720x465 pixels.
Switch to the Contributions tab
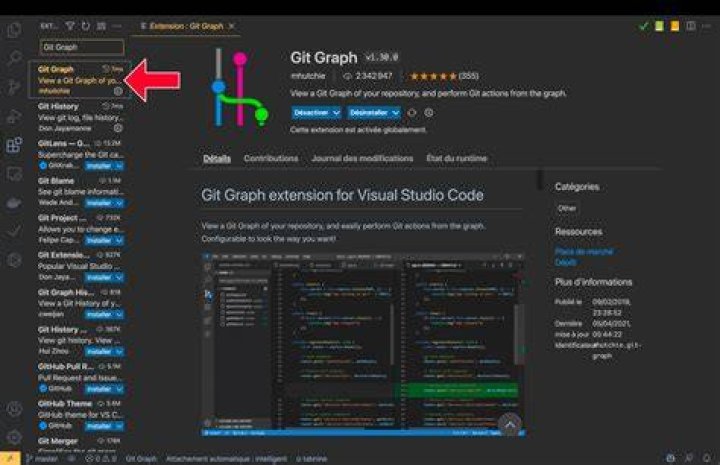coord(271,158)
